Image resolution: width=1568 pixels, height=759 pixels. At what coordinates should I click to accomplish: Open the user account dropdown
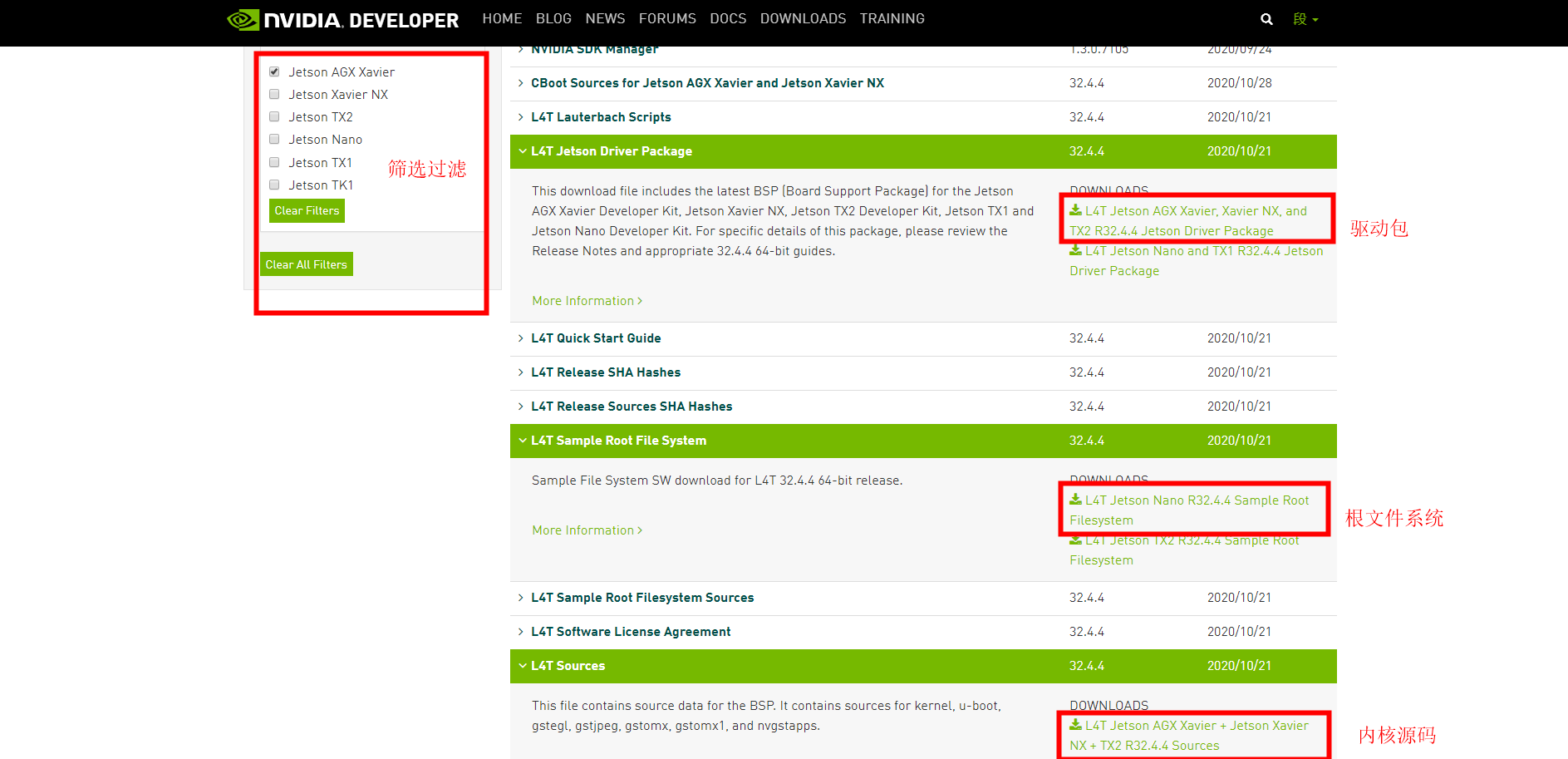coord(1305,19)
